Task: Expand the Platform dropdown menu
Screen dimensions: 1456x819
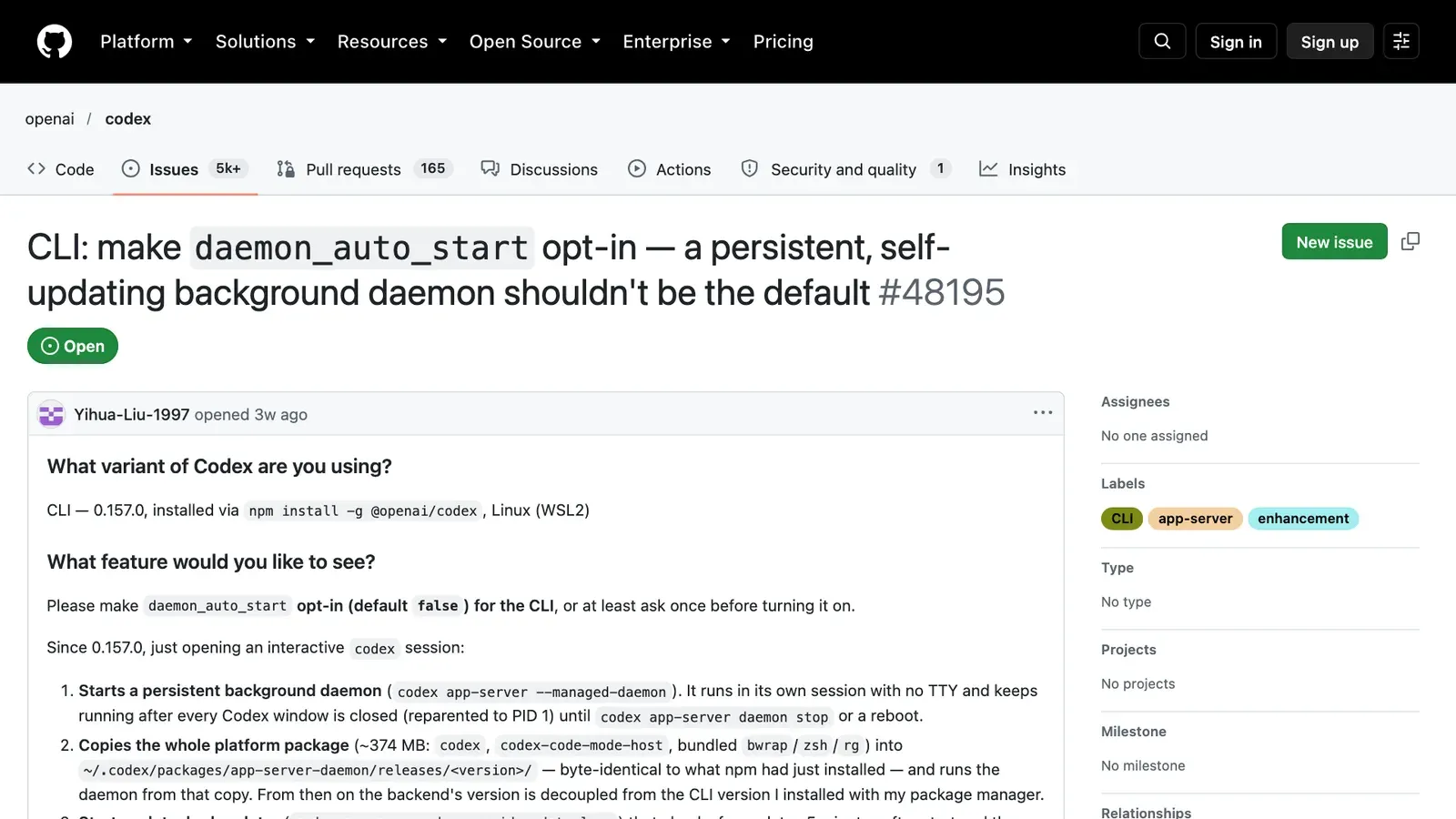Action: pyautogui.click(x=147, y=42)
